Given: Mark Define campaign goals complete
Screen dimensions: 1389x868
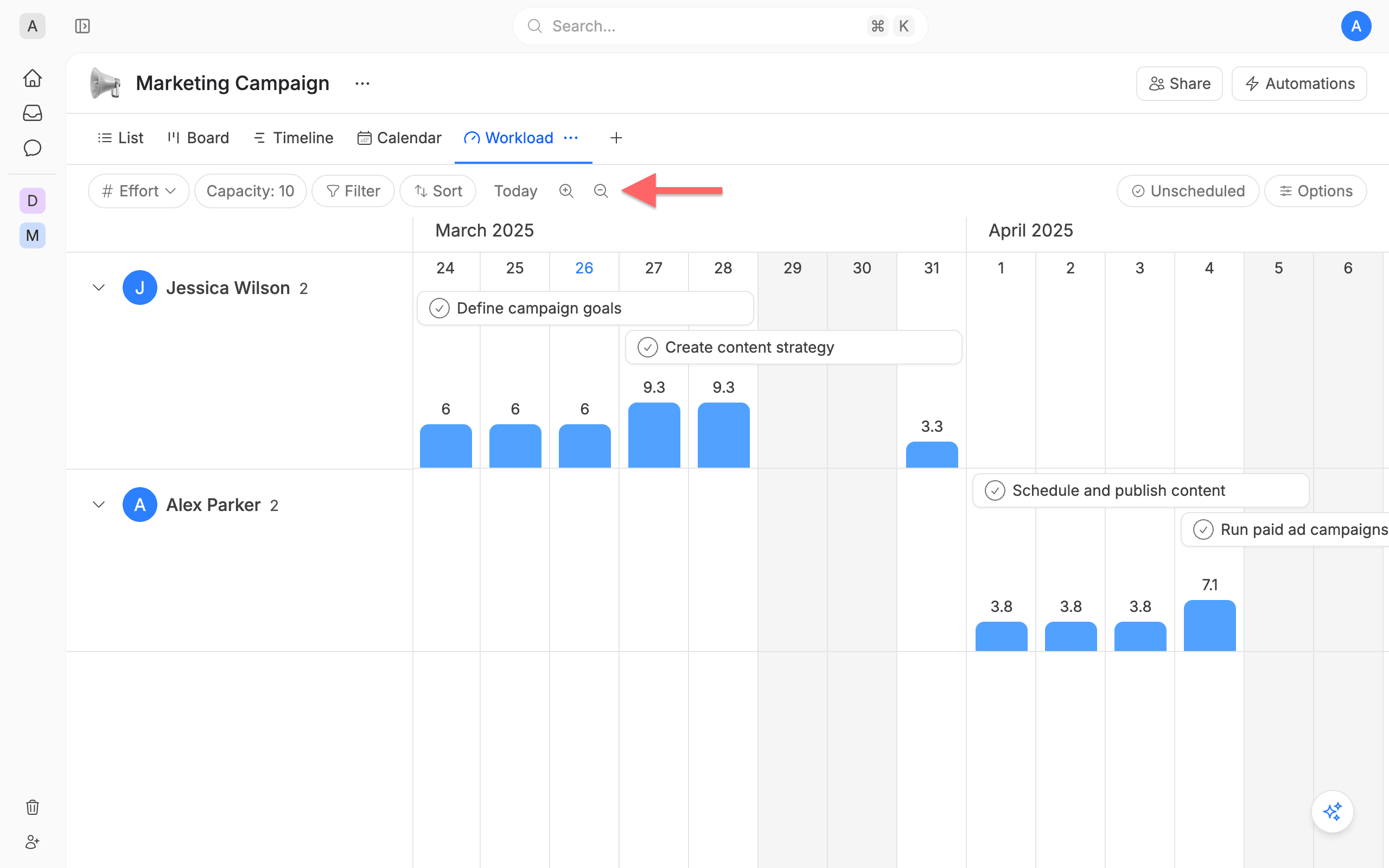Looking at the screenshot, I should (439, 308).
